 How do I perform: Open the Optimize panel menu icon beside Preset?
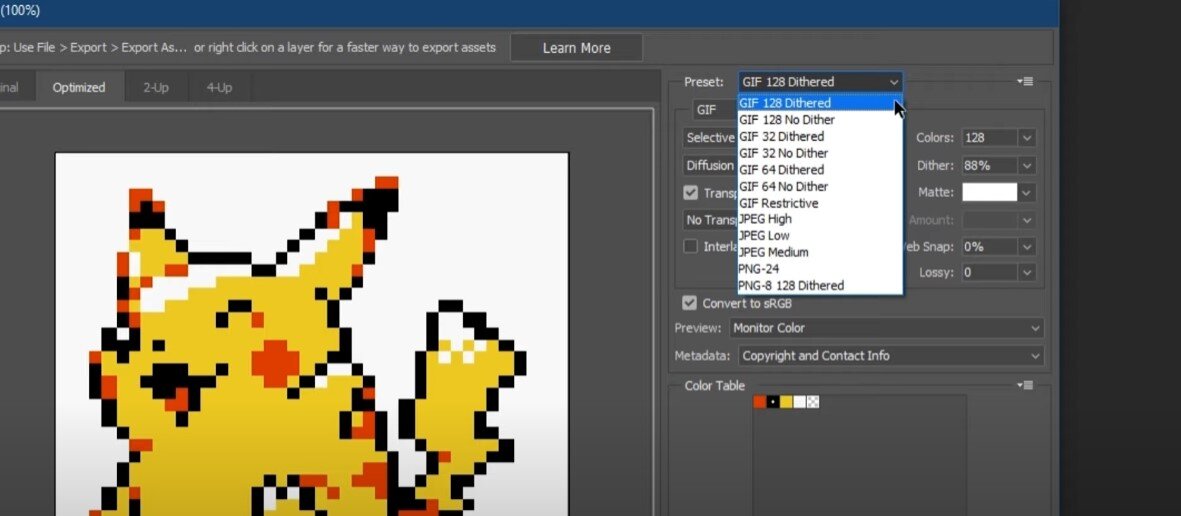click(1024, 81)
